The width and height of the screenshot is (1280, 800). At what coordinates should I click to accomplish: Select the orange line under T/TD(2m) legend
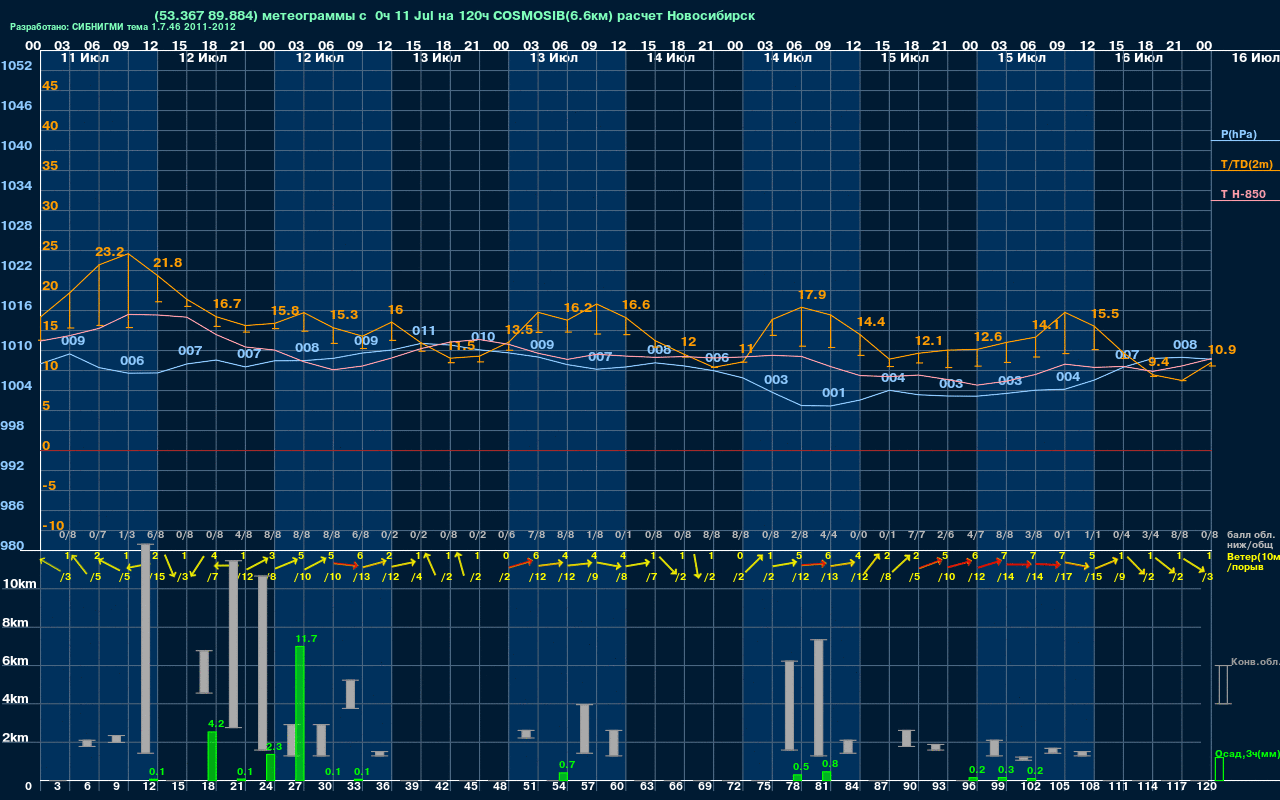point(1245,172)
